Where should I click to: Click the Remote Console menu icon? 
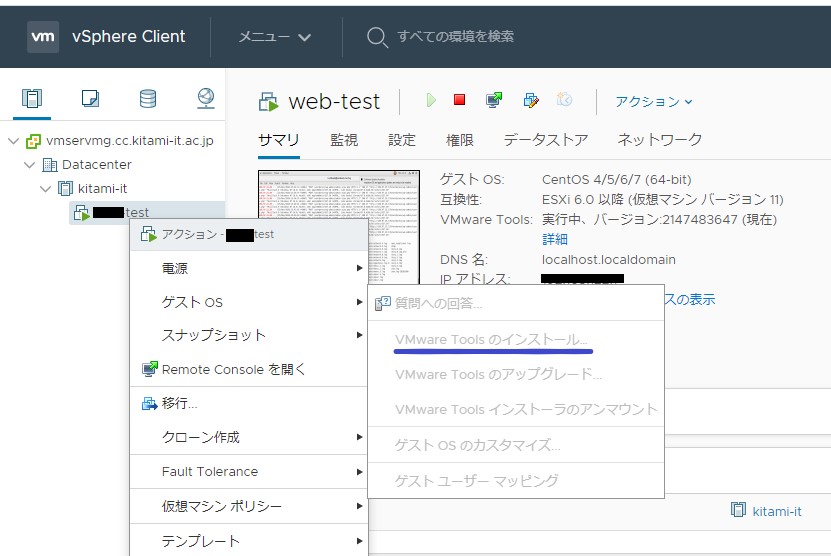(150, 369)
